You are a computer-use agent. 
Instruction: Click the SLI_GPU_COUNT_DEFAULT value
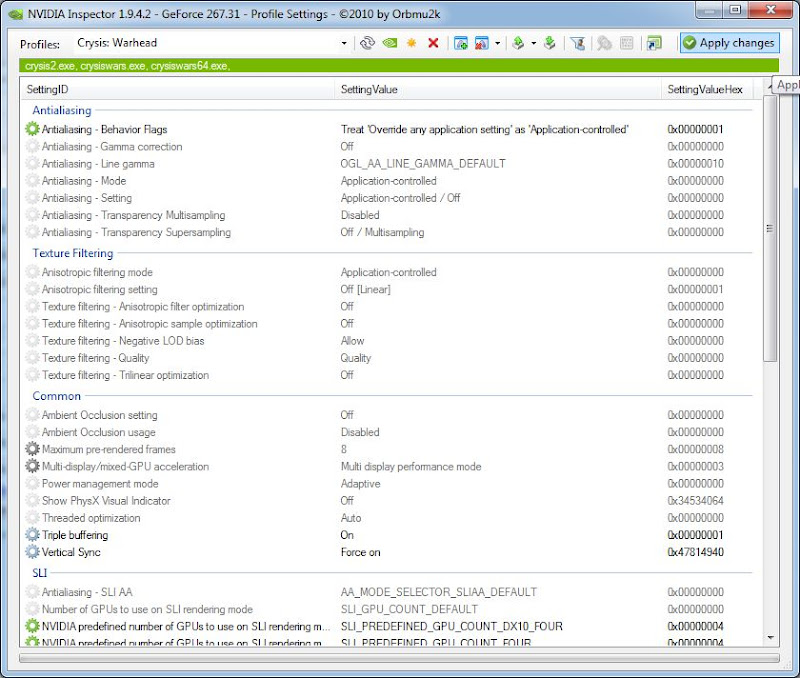[409, 609]
